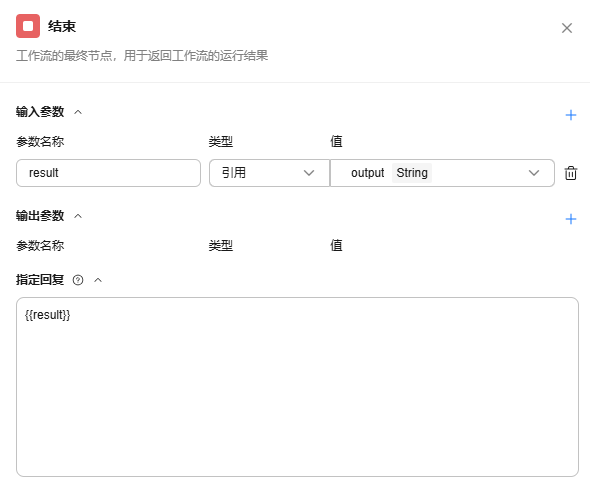Add a new input parameter with plus icon
590x499 pixels.
pyautogui.click(x=571, y=115)
